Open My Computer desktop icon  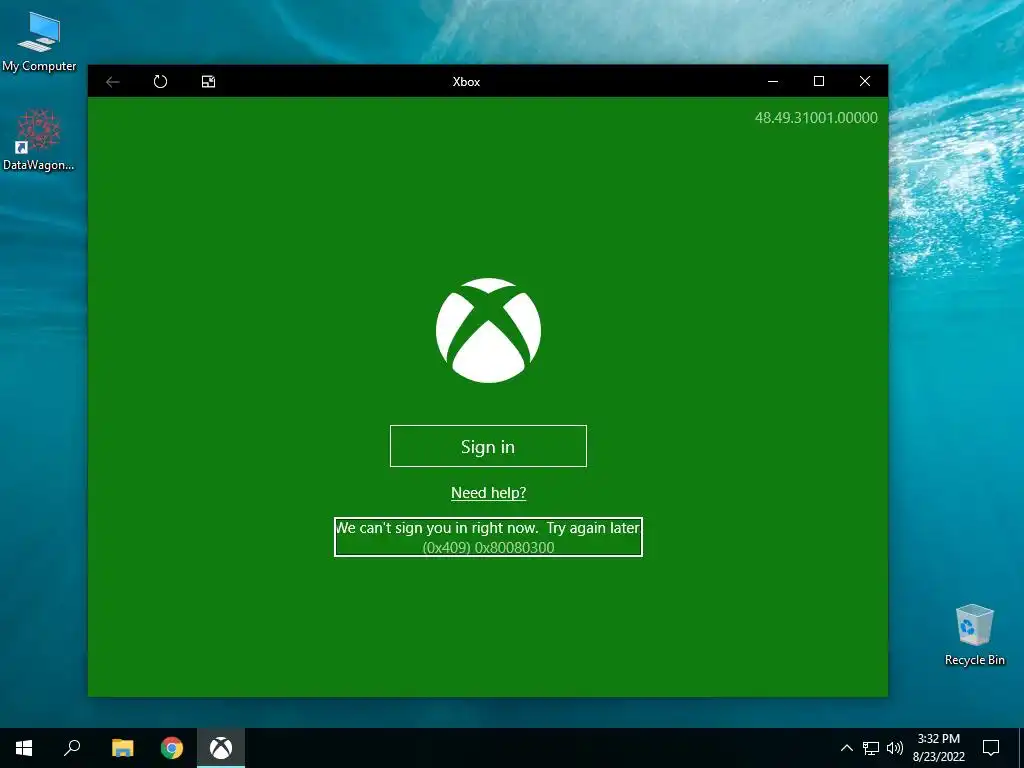39,42
